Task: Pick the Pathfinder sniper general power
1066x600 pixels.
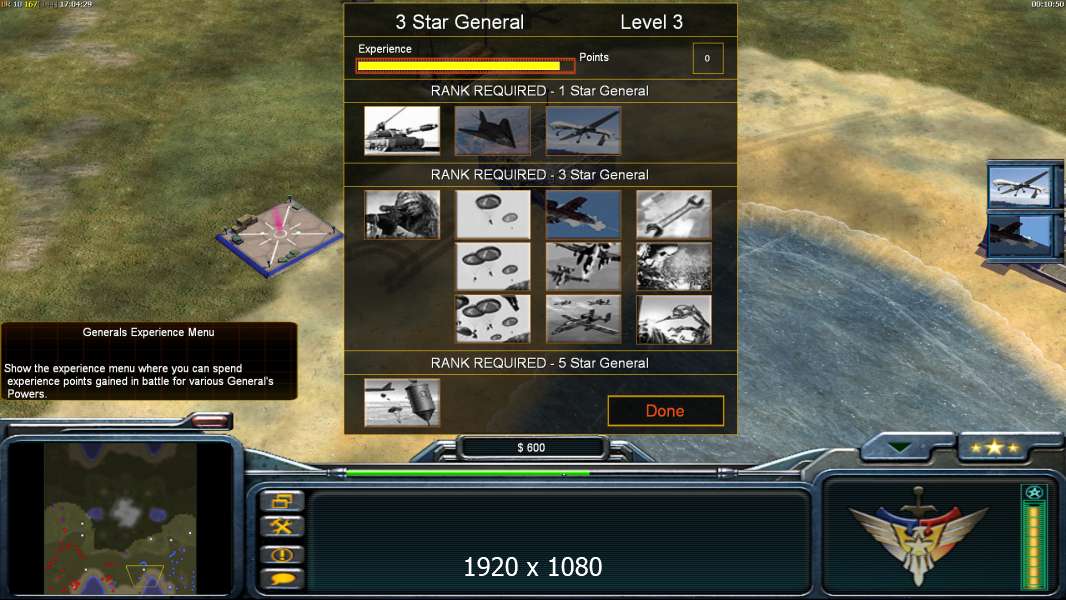Action: tap(402, 214)
